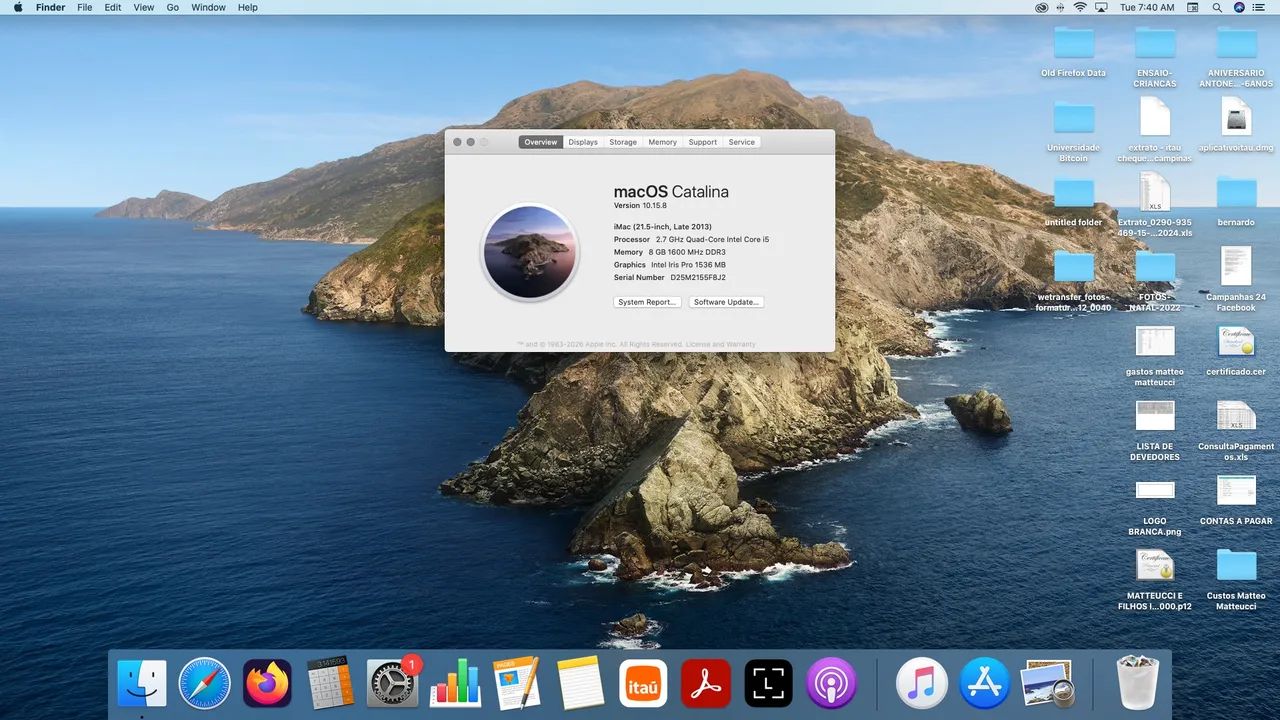Open Adobe Acrobat Reader in the Dock
1280x720 pixels.
click(x=706, y=684)
